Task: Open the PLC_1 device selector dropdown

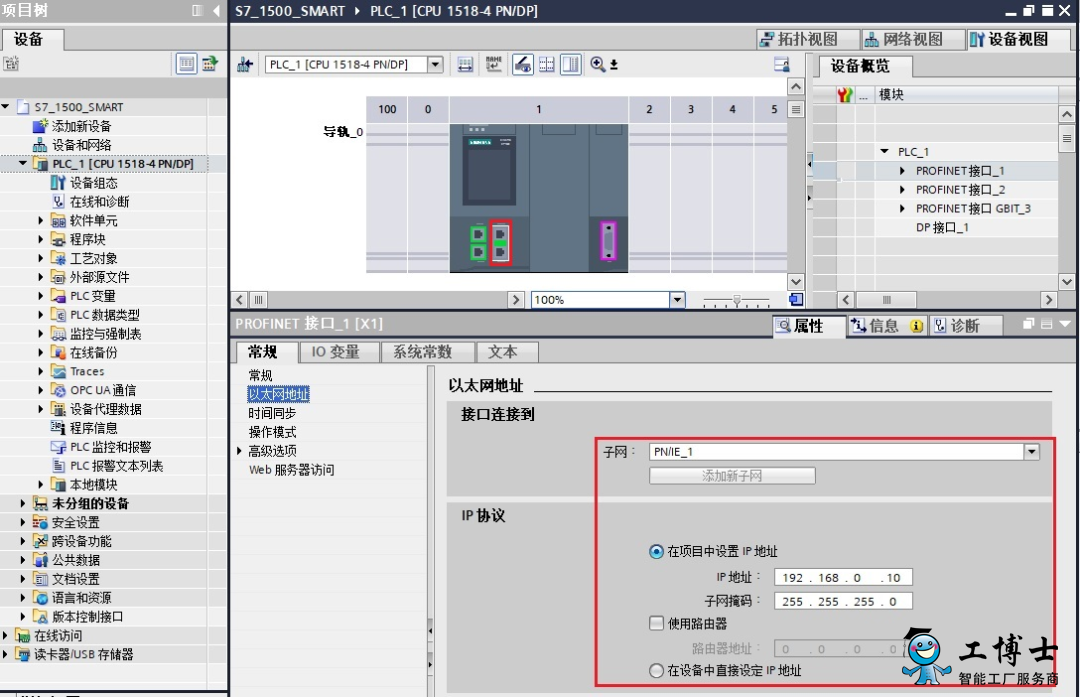Action: [x=435, y=65]
